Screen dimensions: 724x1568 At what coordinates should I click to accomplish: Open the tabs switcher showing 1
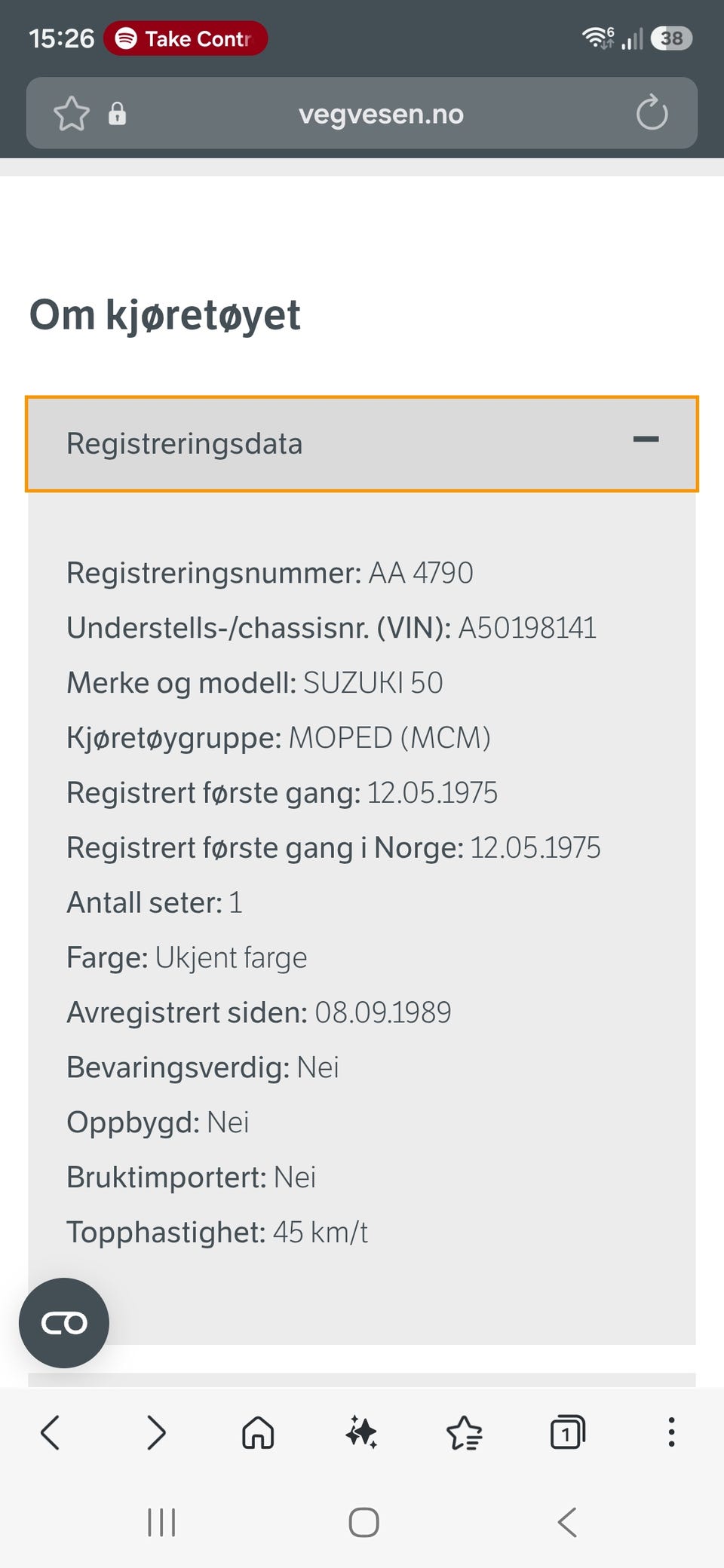pyautogui.click(x=568, y=1432)
